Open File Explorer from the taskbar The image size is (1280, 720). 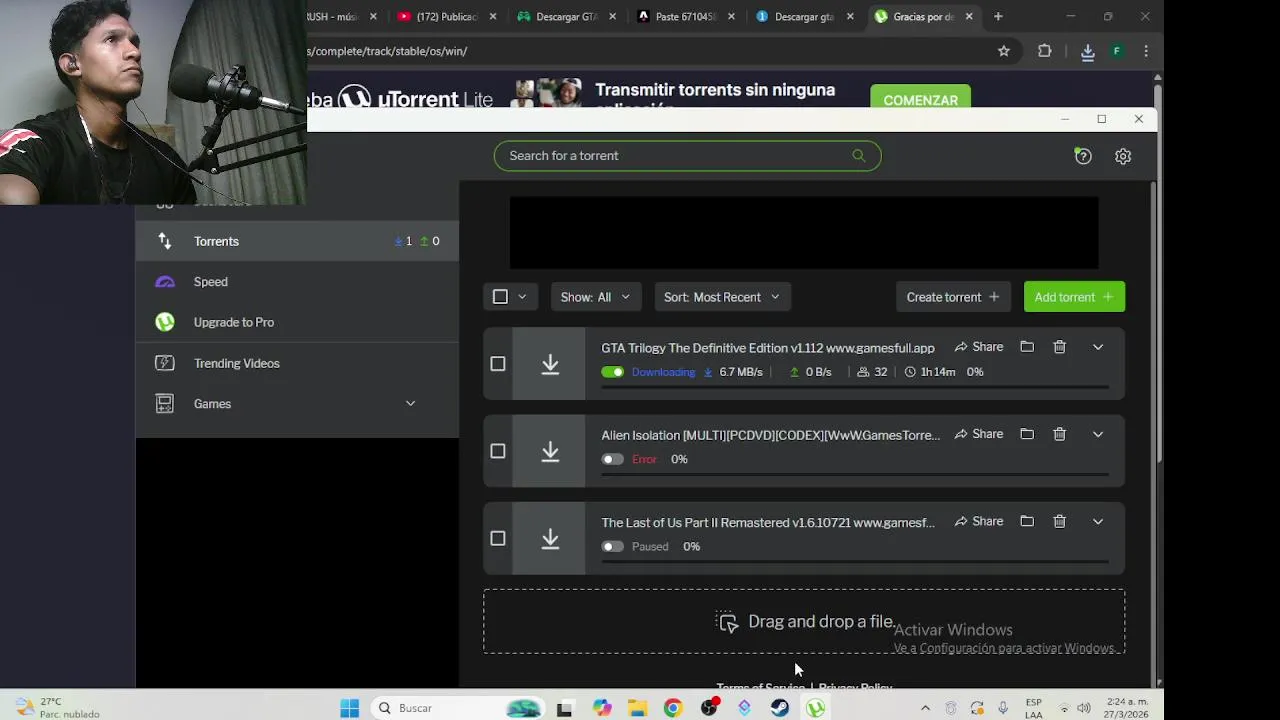pyautogui.click(x=637, y=708)
